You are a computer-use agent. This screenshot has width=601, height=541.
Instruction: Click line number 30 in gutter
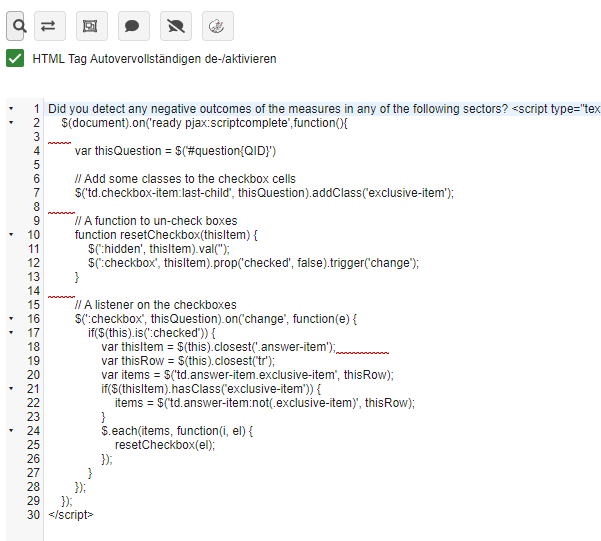[34, 515]
